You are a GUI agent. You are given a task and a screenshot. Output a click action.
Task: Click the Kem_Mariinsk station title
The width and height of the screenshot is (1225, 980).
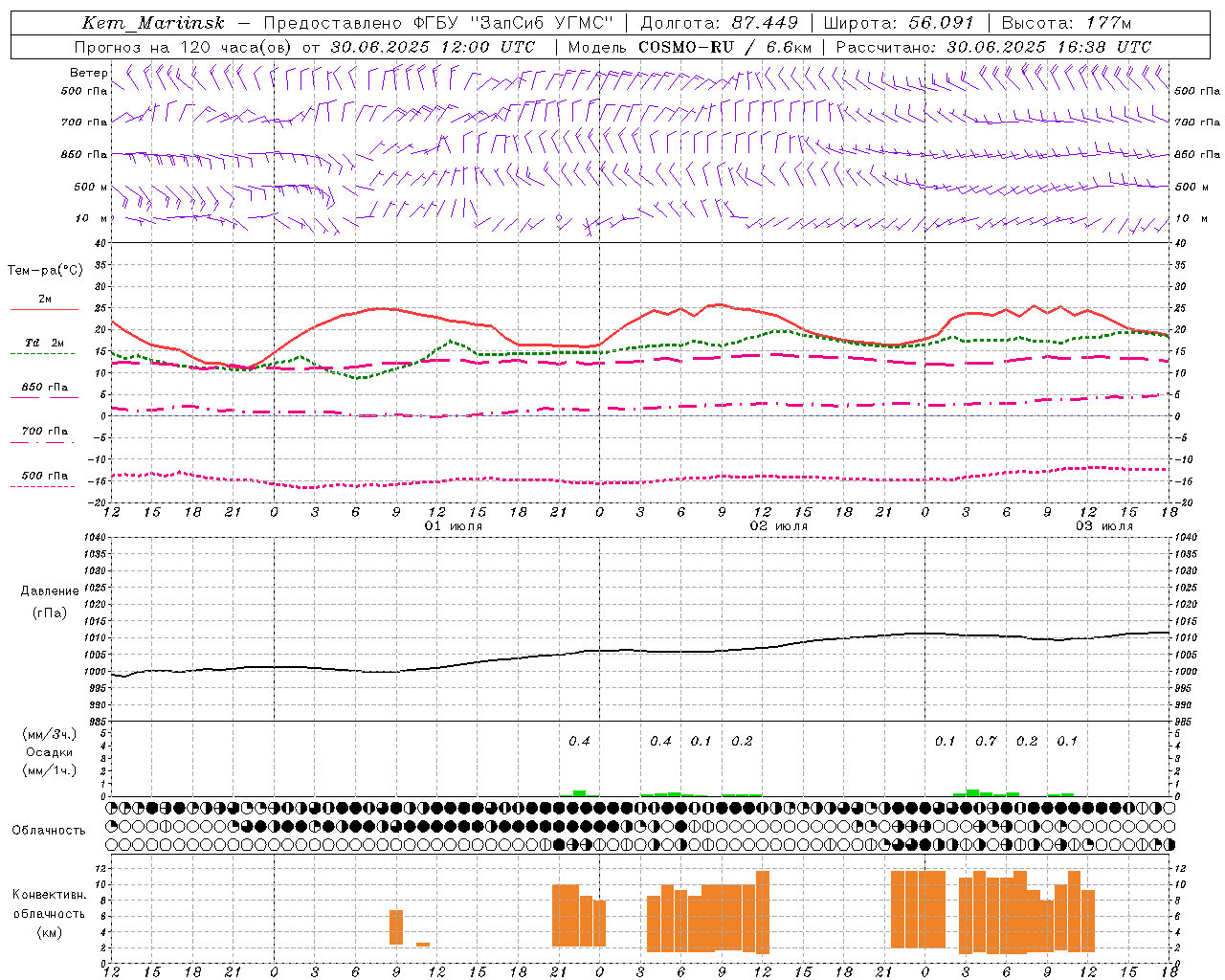(153, 23)
